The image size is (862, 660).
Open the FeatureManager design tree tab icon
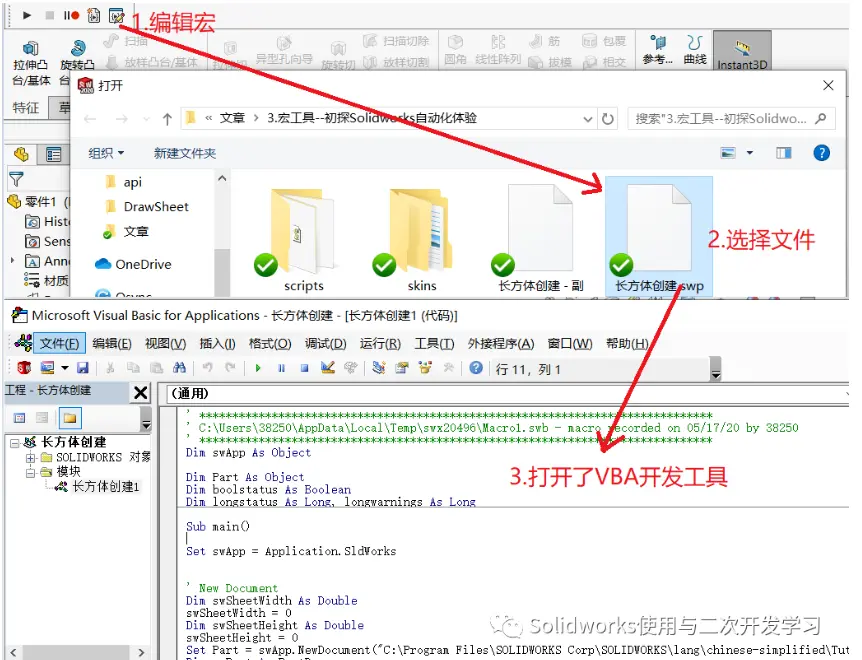tap(21, 154)
